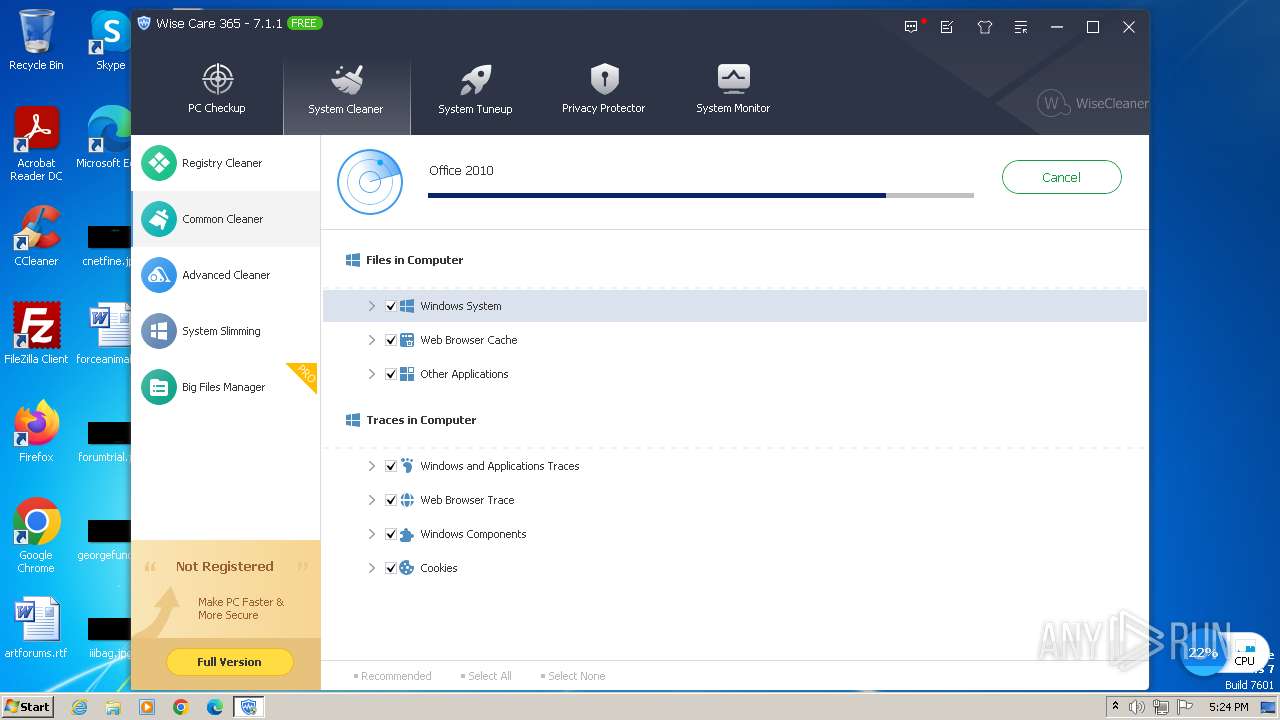1280x720 pixels.
Task: Open the artforums.rtf desktop file
Action: coord(36,628)
